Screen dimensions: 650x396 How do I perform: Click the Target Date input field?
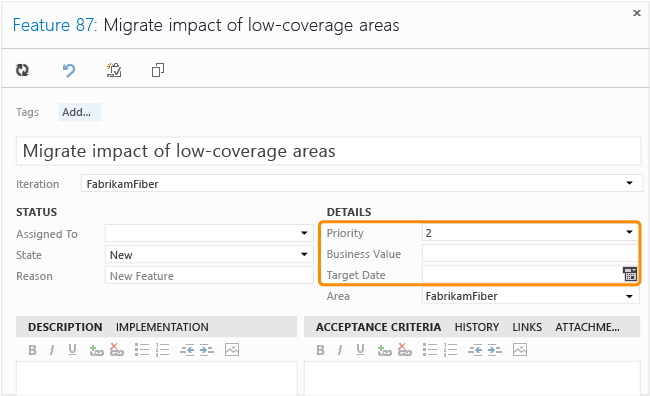coord(522,274)
